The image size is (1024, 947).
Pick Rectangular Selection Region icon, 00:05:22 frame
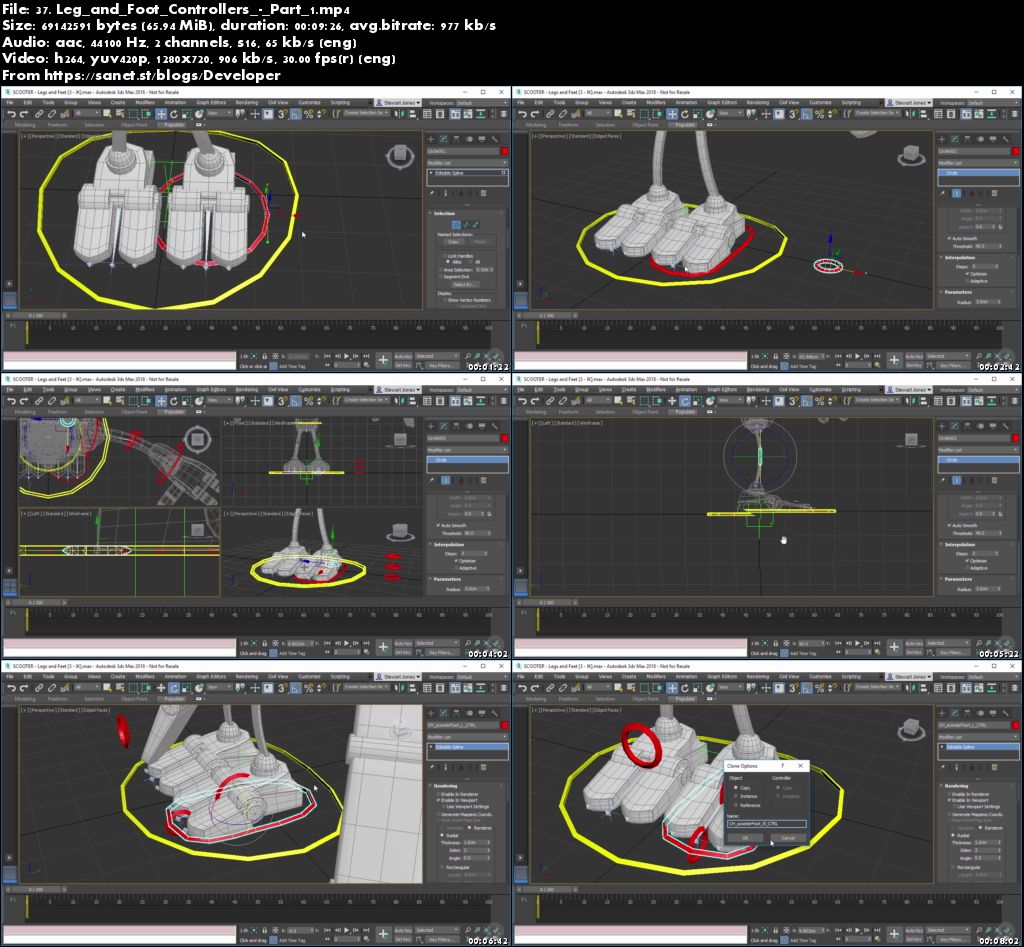pos(645,401)
